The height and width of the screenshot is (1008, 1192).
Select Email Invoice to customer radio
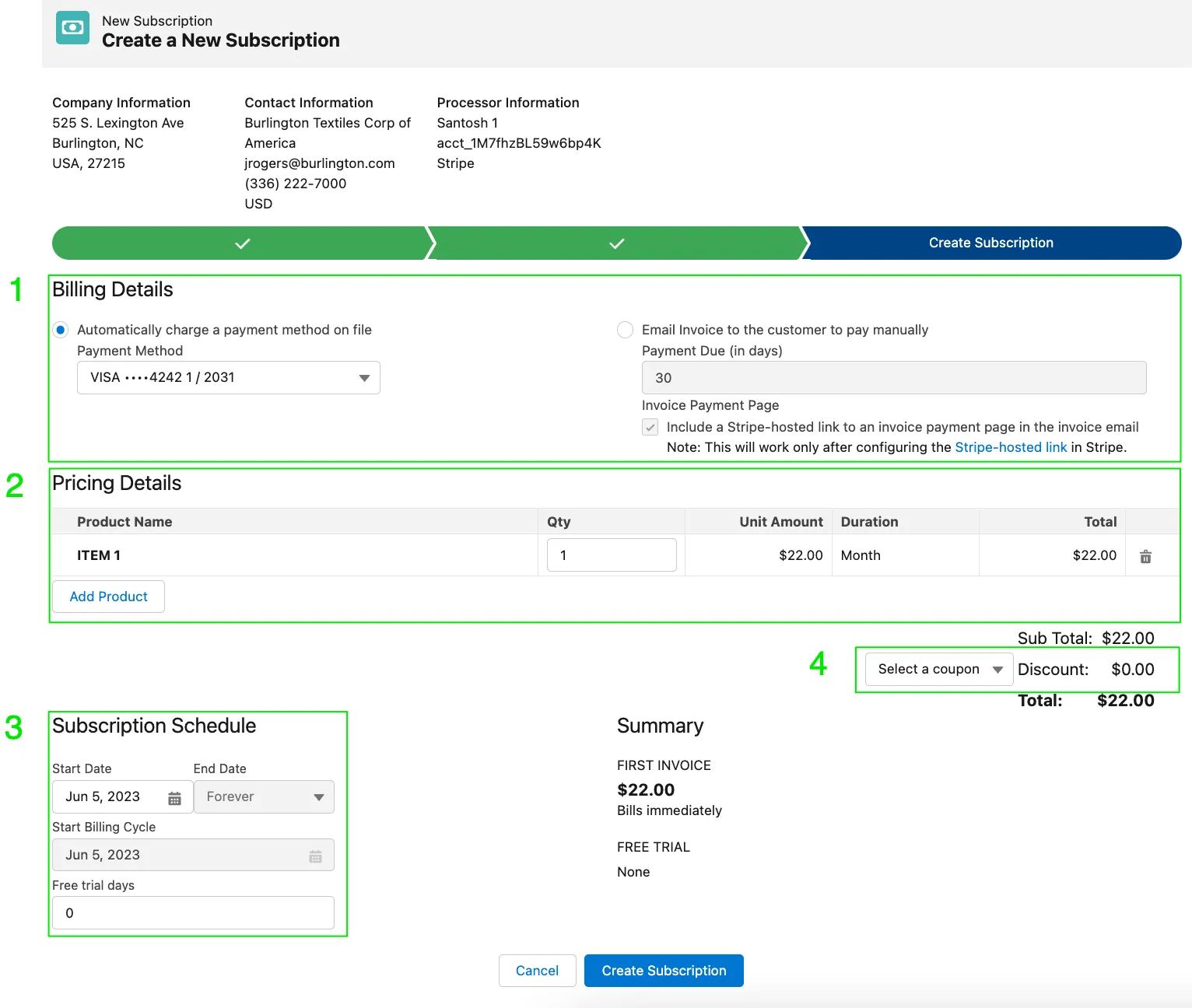click(x=625, y=330)
